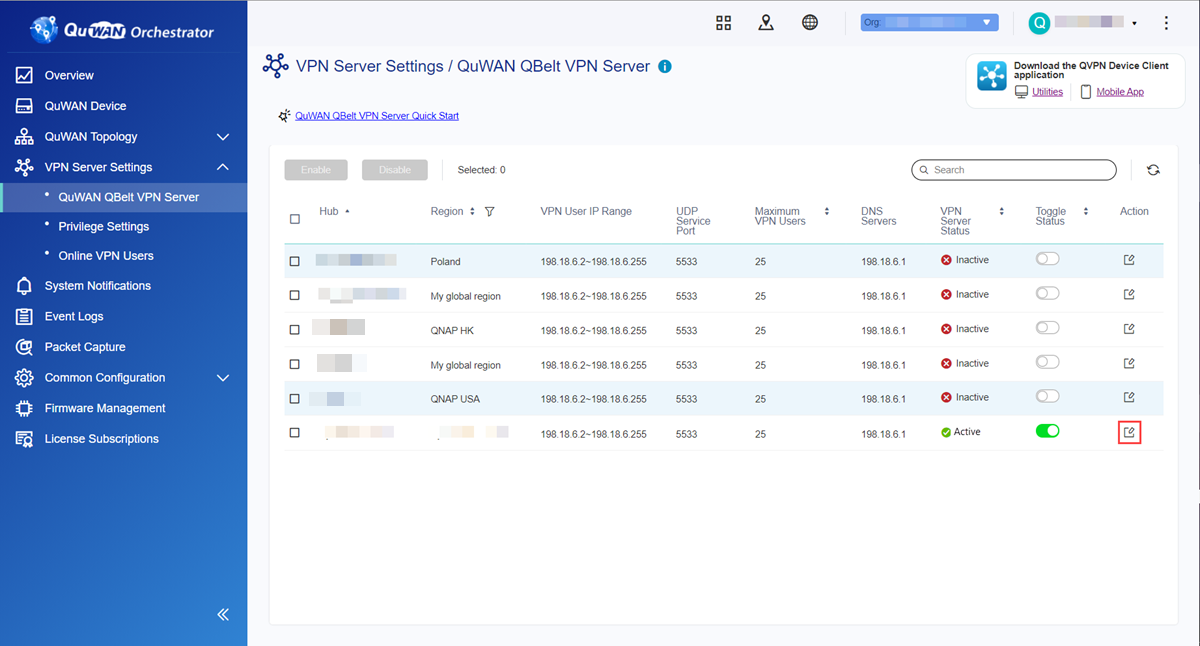This screenshot has height=646, width=1200.
Task: Sort by Maximum VPN Users column
Action: (827, 212)
